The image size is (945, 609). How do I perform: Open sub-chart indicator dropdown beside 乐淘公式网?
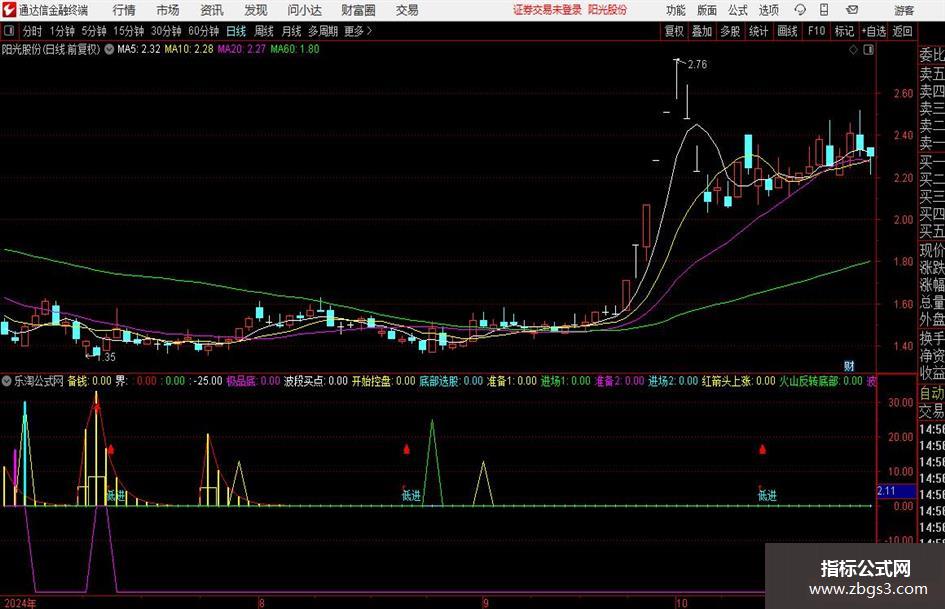[7, 381]
